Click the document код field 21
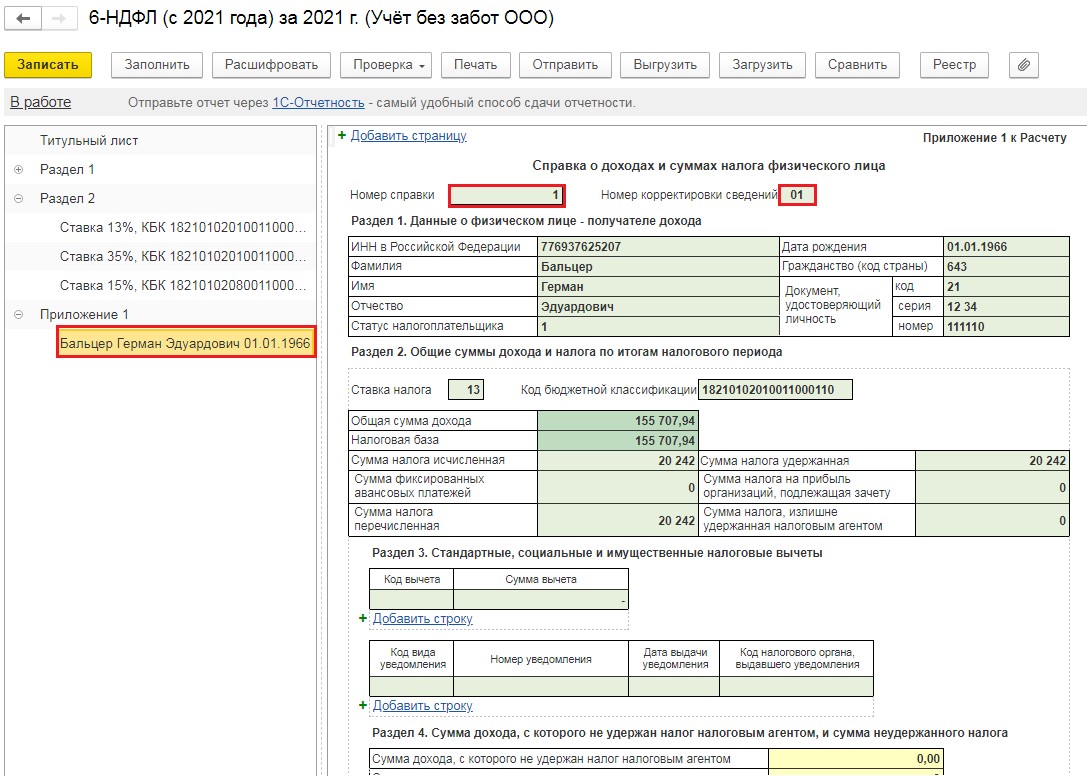The width and height of the screenshot is (1087, 776). (x=1007, y=286)
